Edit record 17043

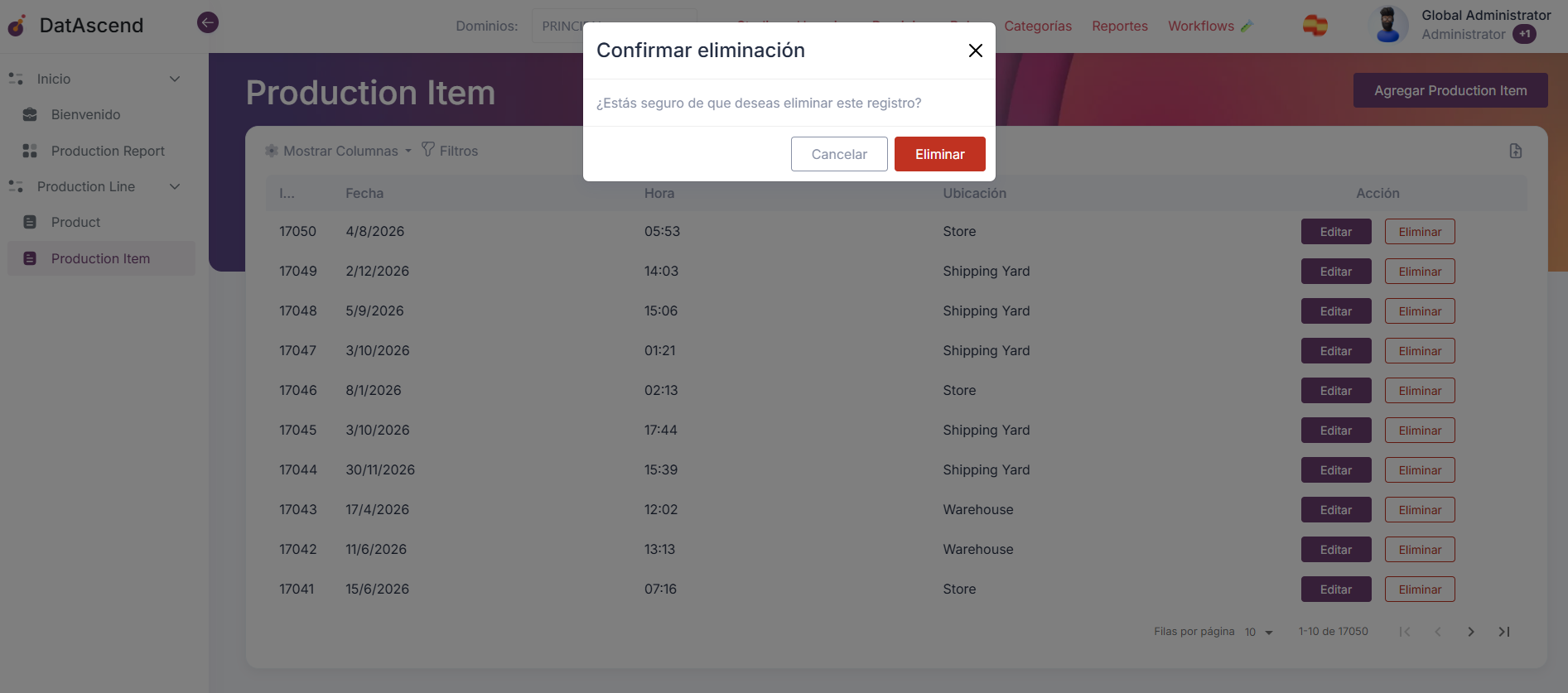coord(1336,510)
